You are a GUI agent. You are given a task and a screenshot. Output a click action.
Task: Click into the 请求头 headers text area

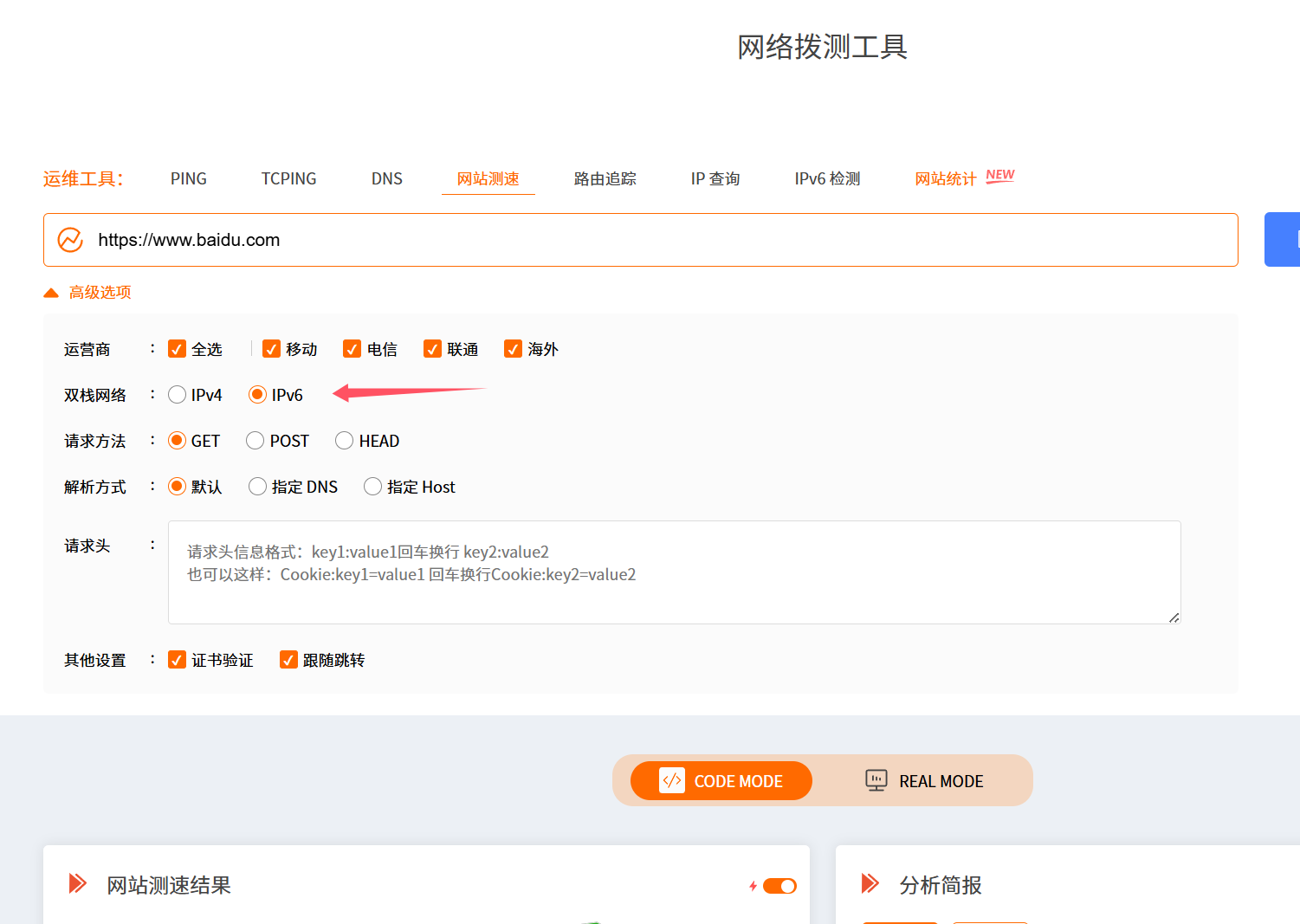[x=674, y=572]
